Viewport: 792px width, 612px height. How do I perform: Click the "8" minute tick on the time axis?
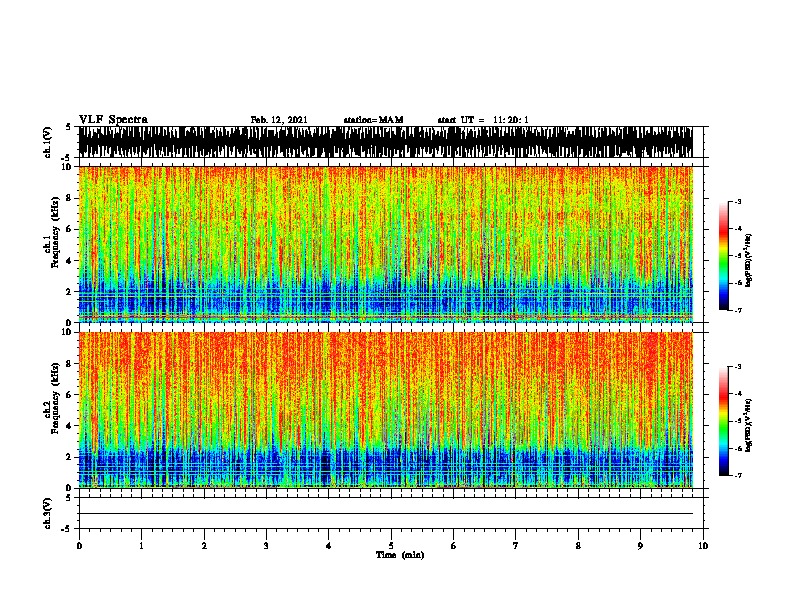(578, 546)
